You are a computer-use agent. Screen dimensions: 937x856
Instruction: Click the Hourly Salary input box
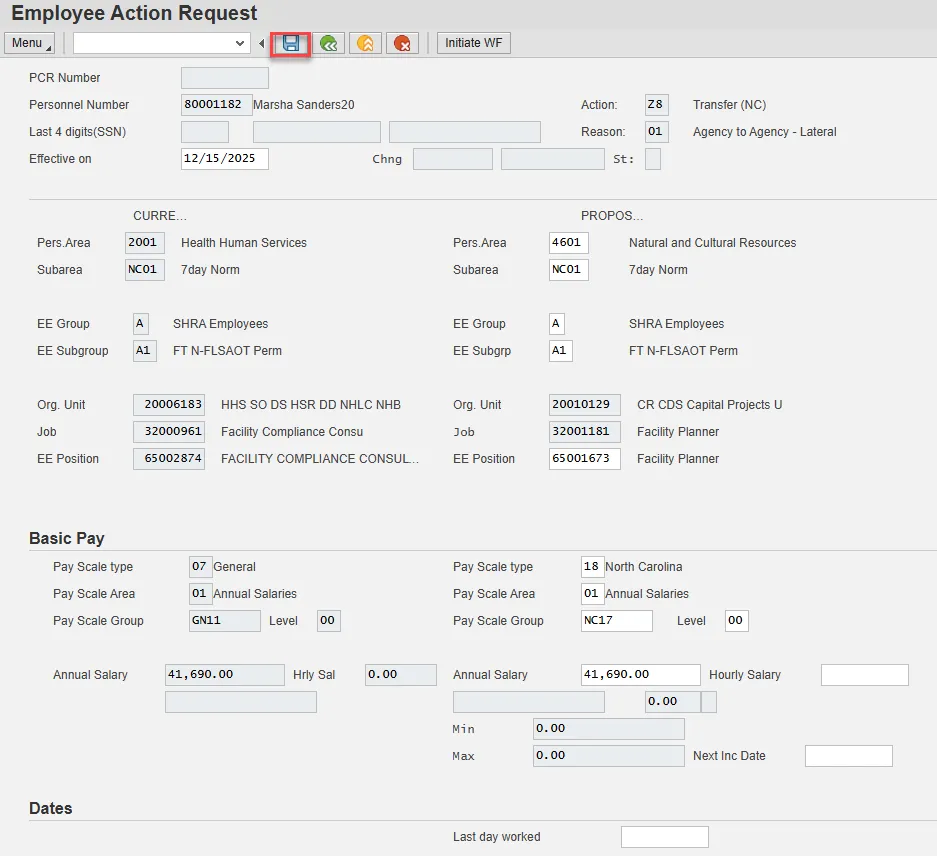pyautogui.click(x=864, y=675)
